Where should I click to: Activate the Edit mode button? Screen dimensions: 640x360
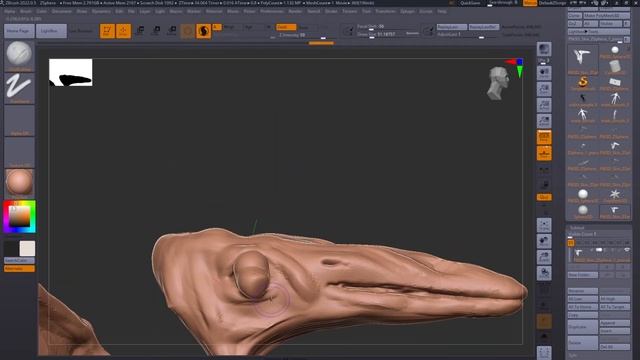[x=107, y=31]
